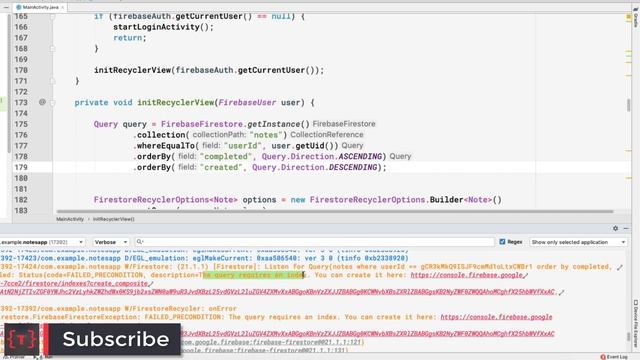Image resolution: width=640 pixels, height=360 pixels.
Task: Toggle fold marker at line 168
Action: pyautogui.click(x=52, y=49)
